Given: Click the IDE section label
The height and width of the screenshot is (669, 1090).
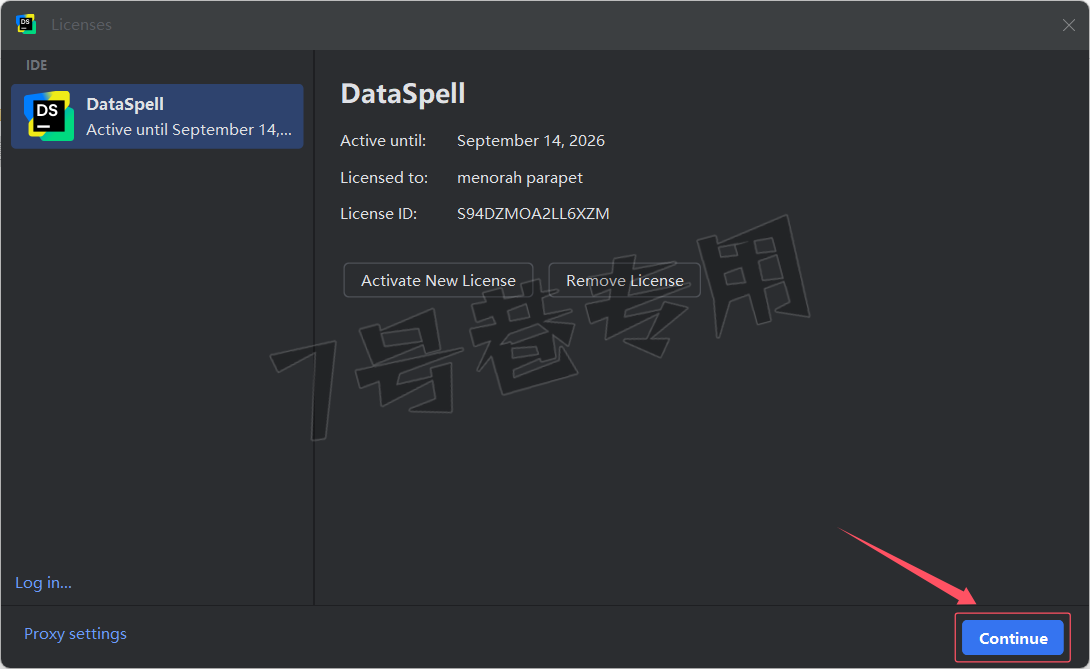Looking at the screenshot, I should point(36,65).
